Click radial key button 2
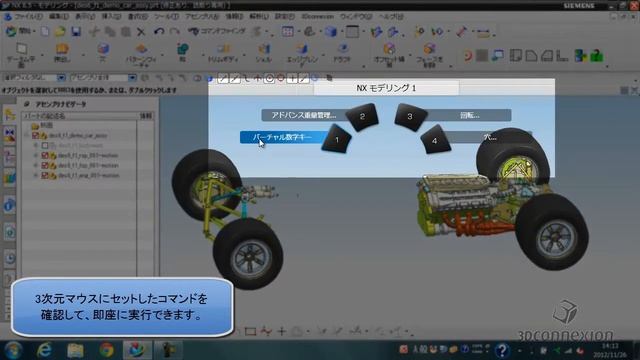 click(x=362, y=117)
